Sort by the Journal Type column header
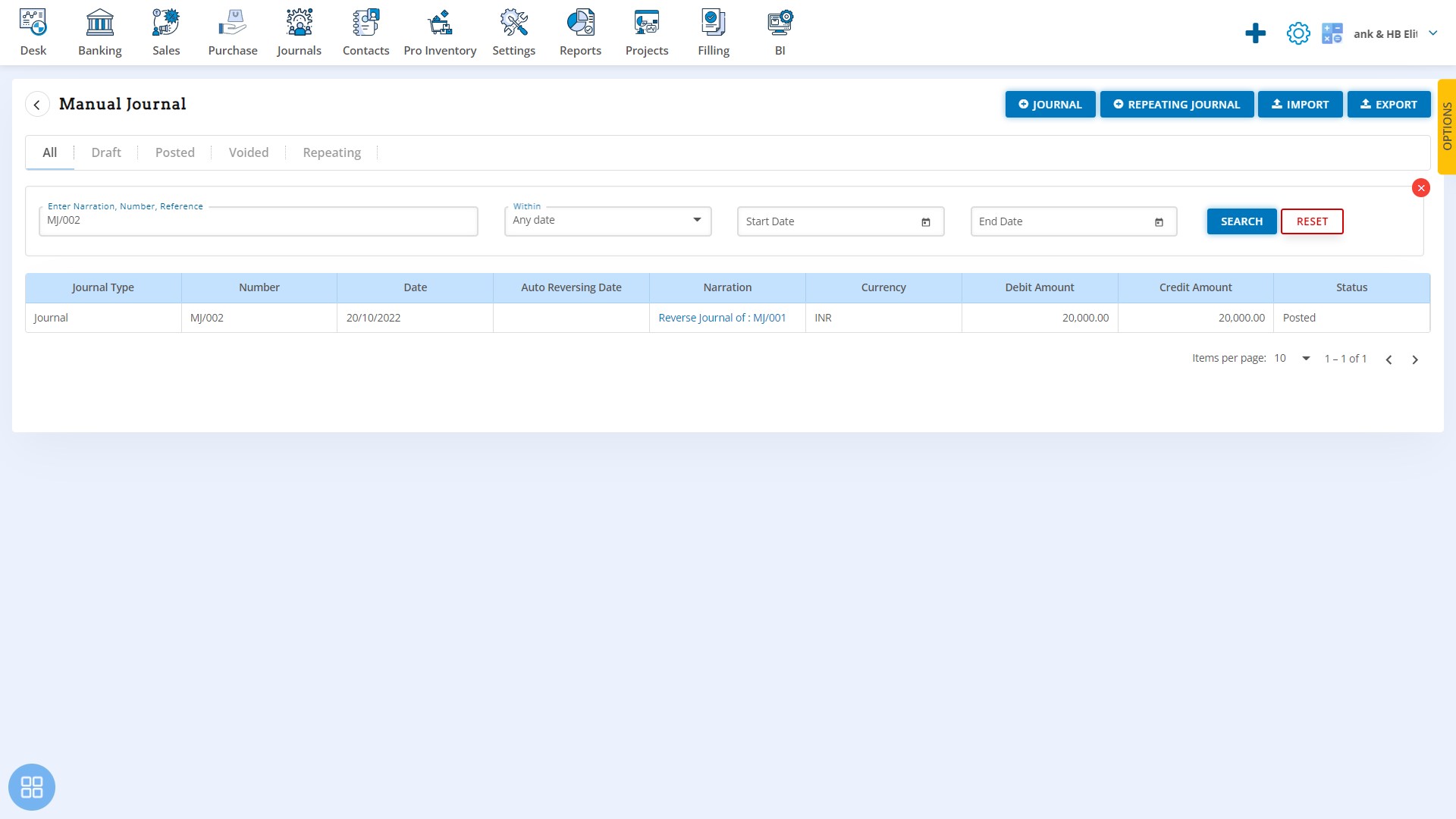Screen dimensions: 1456x819 [x=103, y=287]
